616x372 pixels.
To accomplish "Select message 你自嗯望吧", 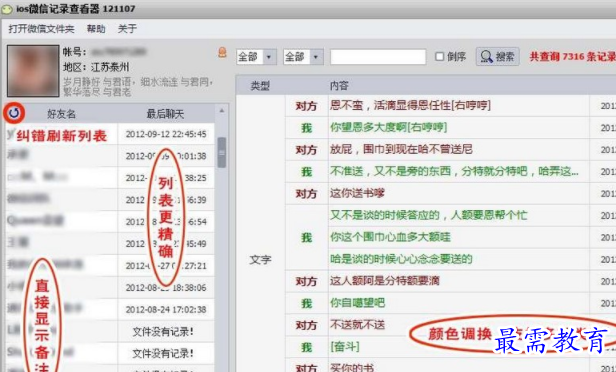I will 358,303.
